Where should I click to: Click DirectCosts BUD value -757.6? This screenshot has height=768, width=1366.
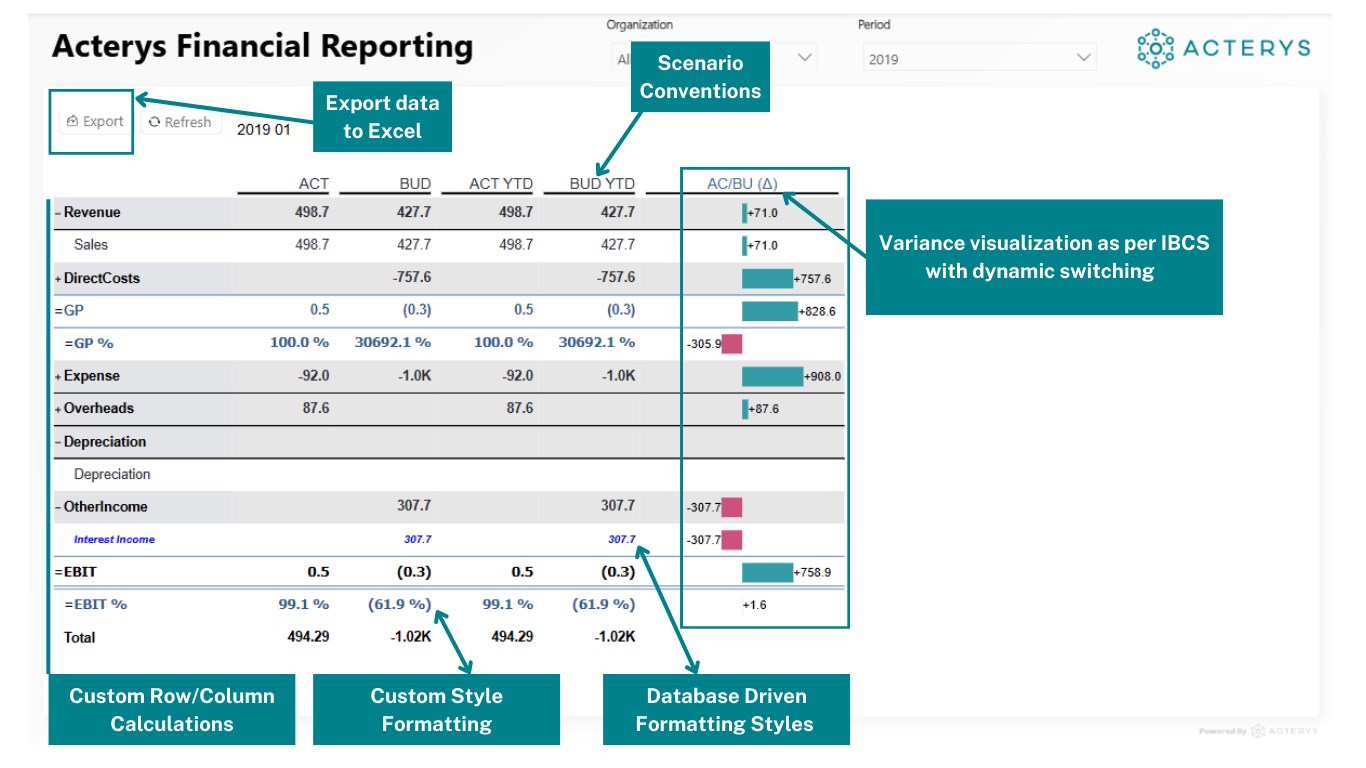click(411, 278)
